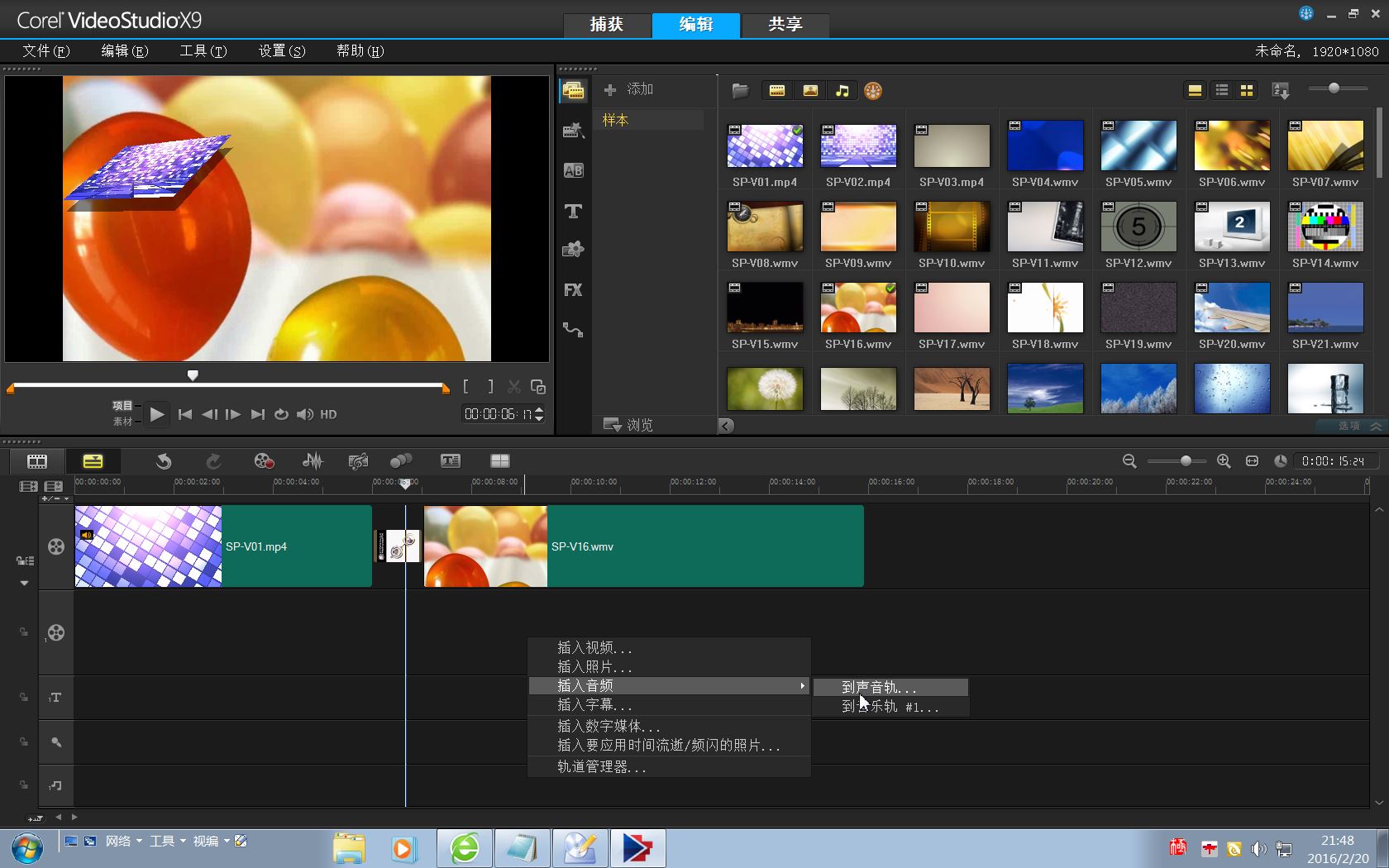Click the enlarge preview window icon
Viewport: 1389px width, 868px height.
tap(537, 387)
